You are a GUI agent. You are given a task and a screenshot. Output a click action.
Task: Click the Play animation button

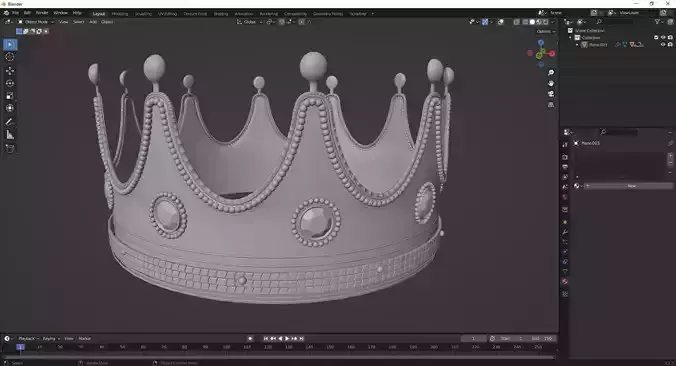(287, 338)
